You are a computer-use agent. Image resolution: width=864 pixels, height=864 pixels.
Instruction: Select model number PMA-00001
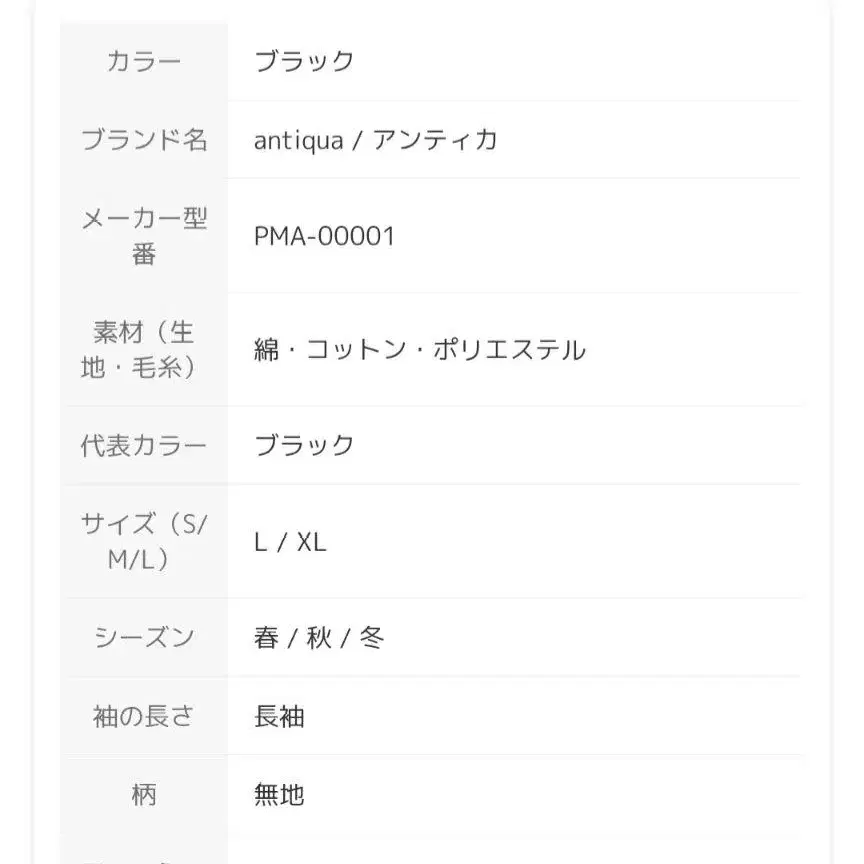(324, 236)
